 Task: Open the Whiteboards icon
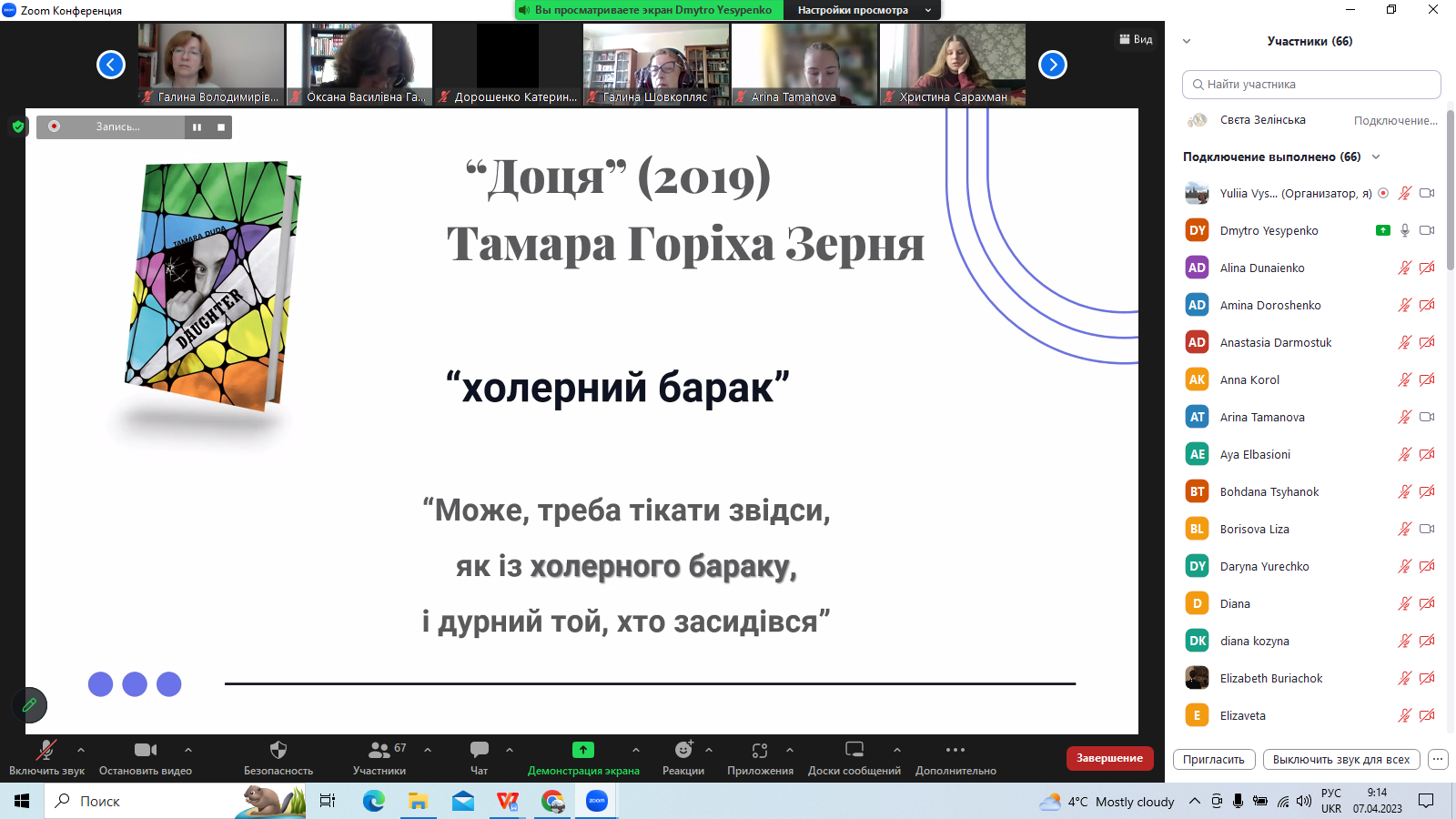click(x=854, y=751)
